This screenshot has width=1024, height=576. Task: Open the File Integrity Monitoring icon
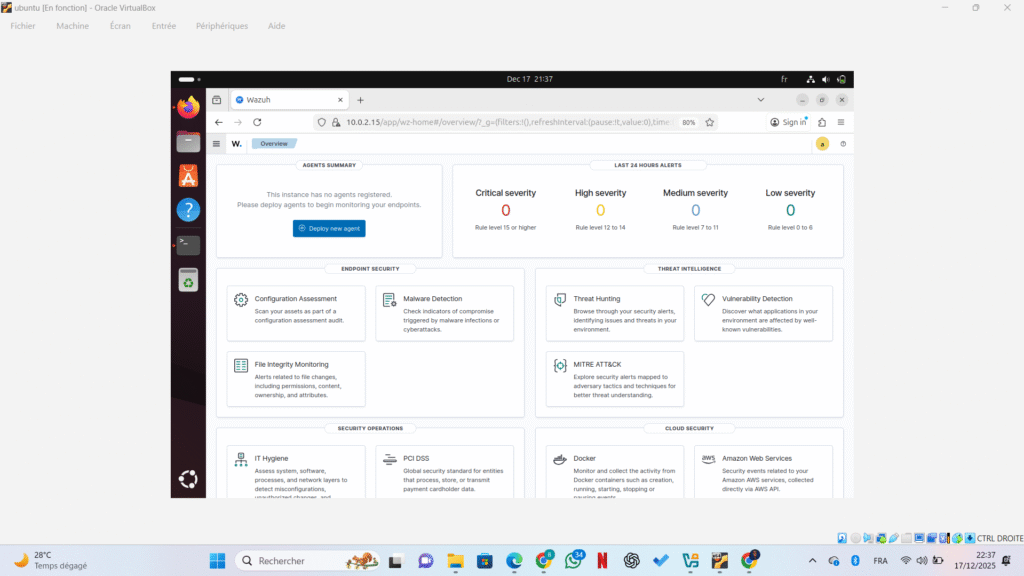coord(241,366)
